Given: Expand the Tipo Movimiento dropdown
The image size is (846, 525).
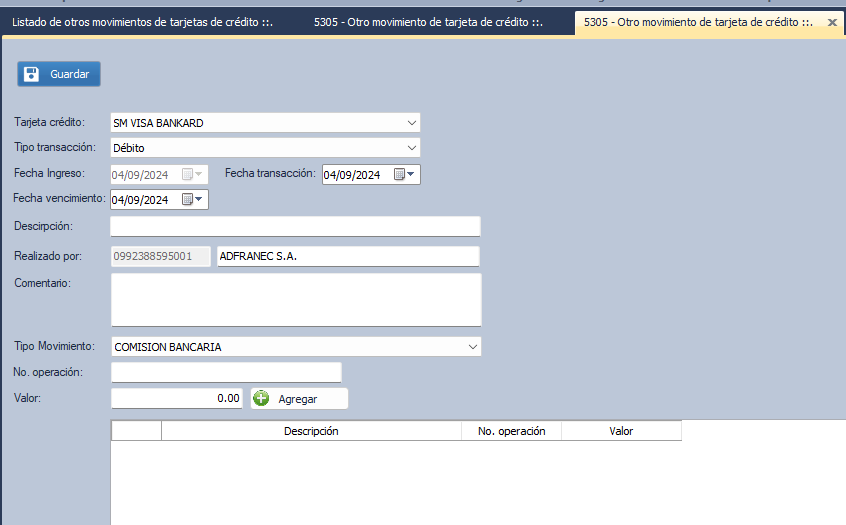Looking at the screenshot, I should (x=472, y=347).
